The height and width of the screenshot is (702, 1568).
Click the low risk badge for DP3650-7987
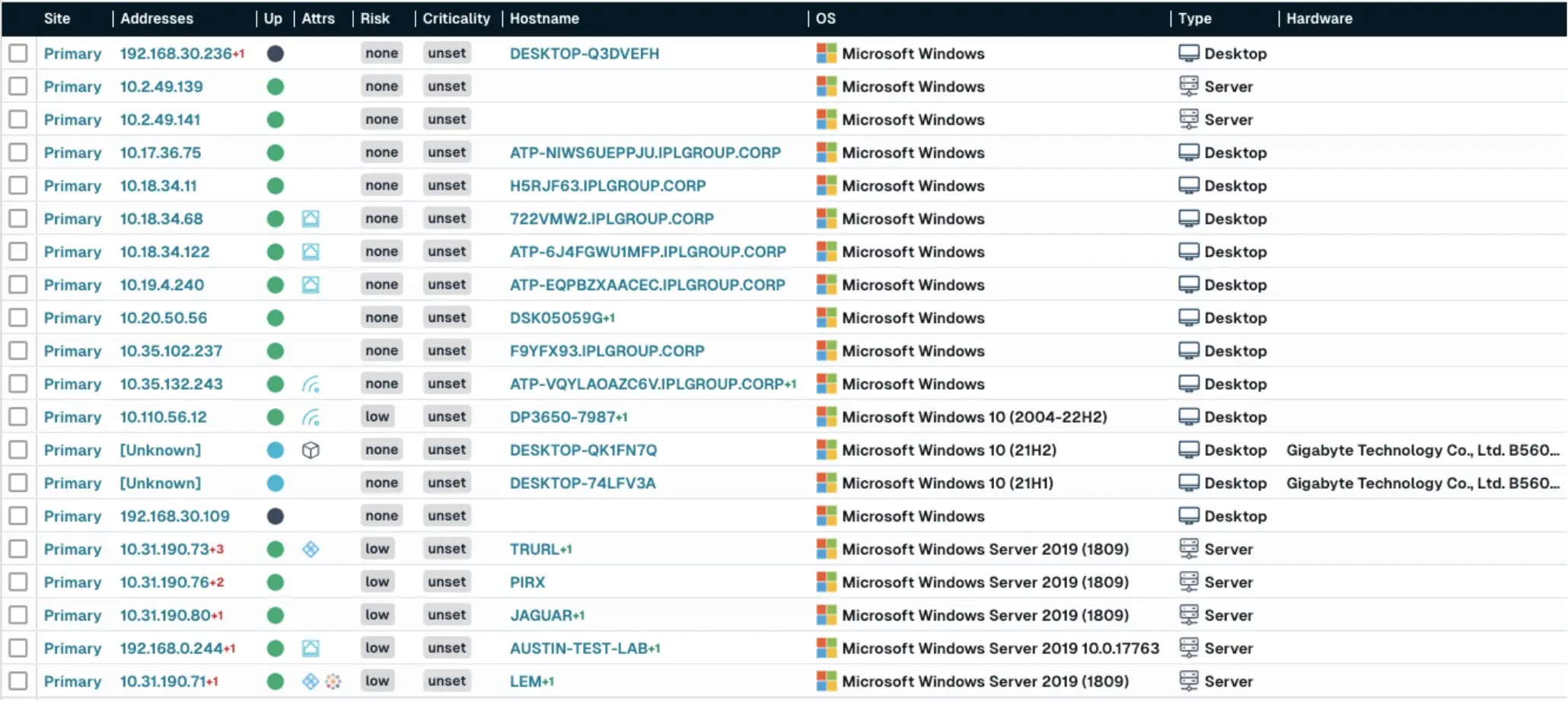(x=377, y=417)
